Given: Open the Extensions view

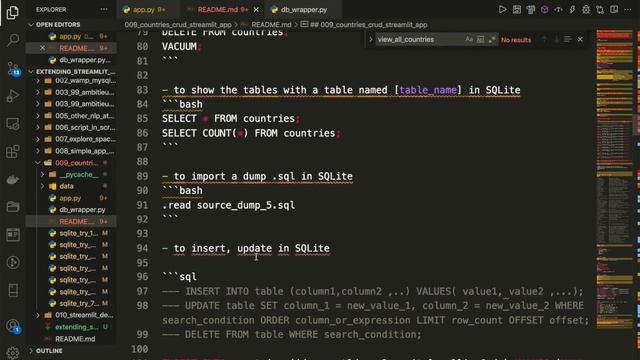Looking at the screenshot, I should pyautogui.click(x=13, y=151).
